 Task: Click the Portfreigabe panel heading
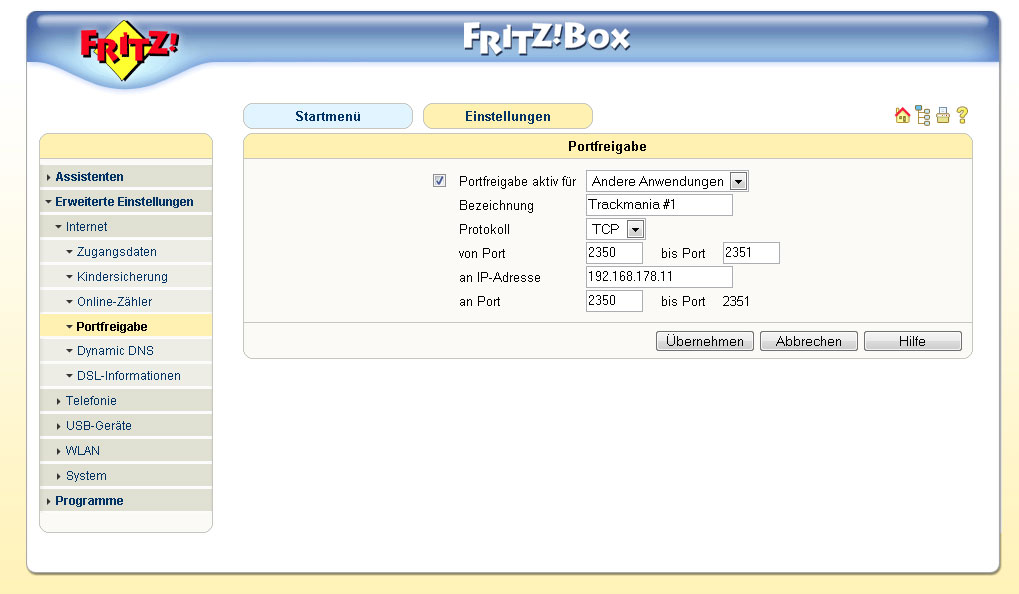click(607, 146)
